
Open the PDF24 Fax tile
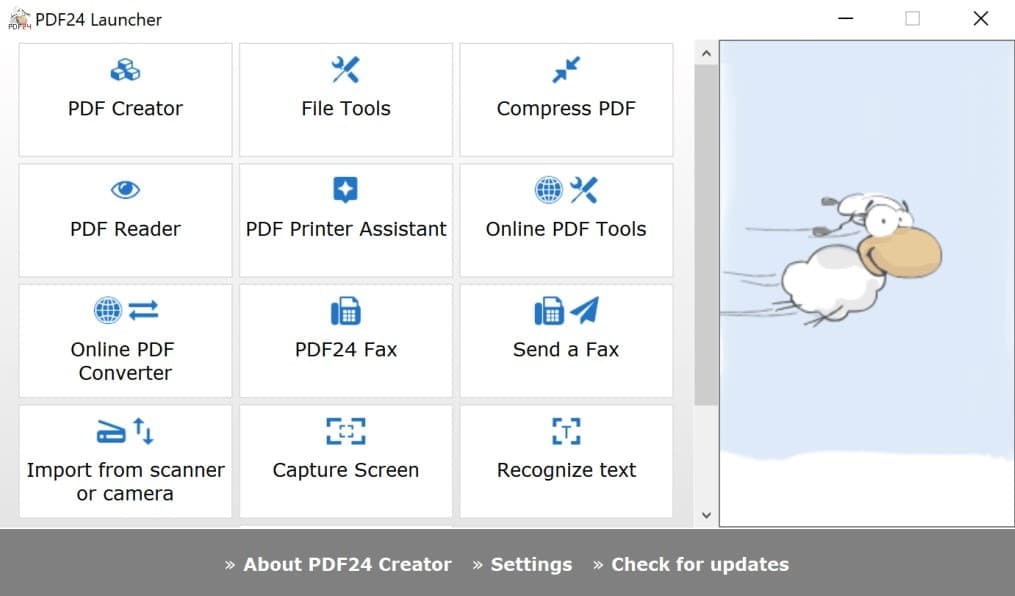point(346,340)
